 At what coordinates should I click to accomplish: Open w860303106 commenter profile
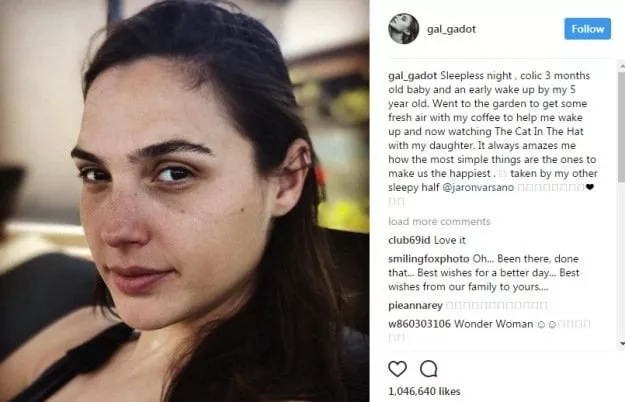click(x=419, y=324)
